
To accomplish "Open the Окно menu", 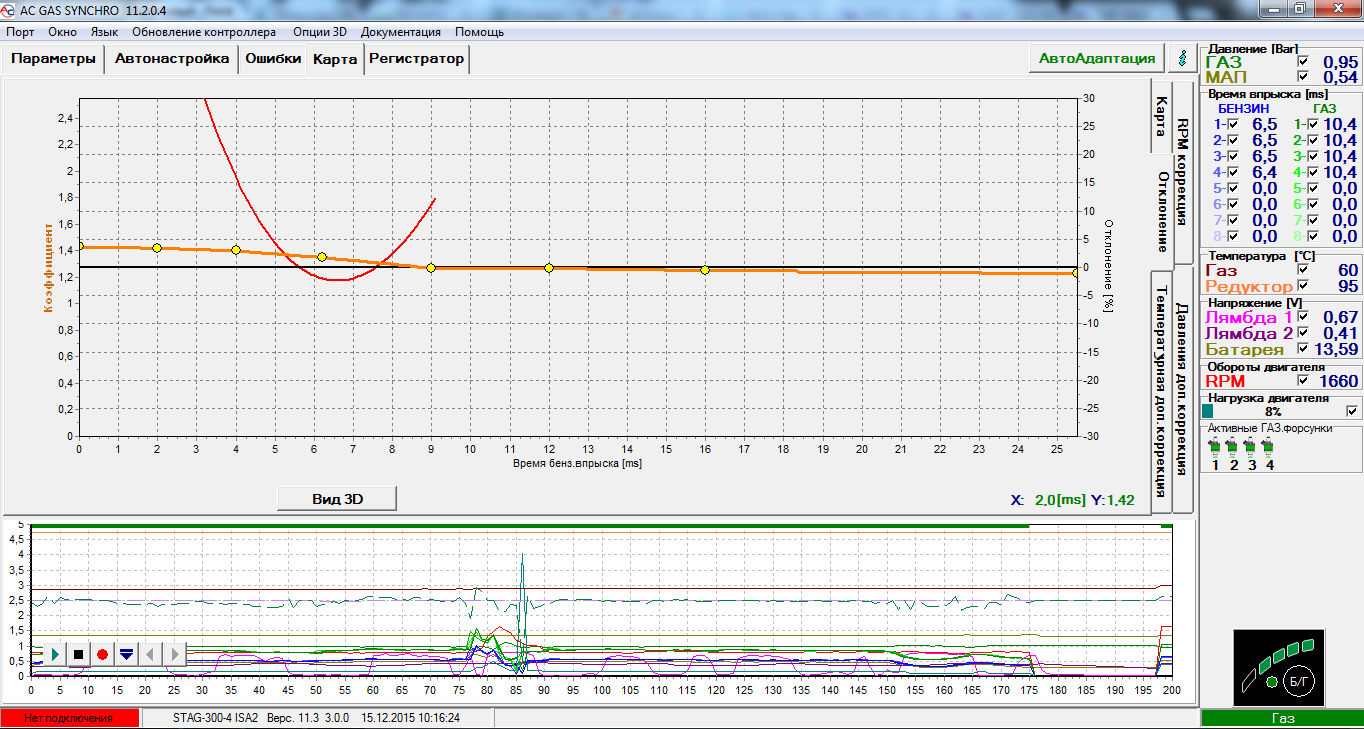I will coord(62,32).
